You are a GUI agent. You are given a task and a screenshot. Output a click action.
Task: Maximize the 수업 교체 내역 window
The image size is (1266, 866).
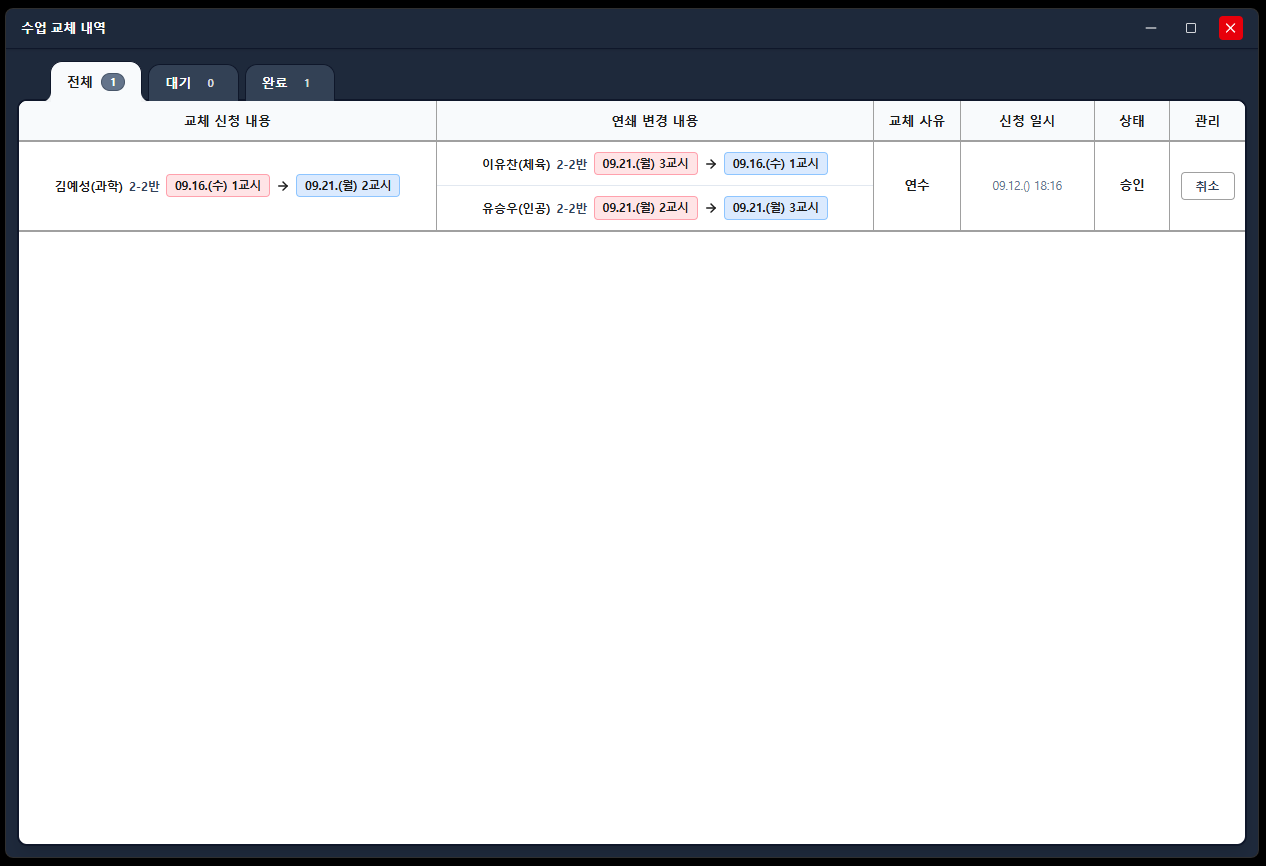click(x=1191, y=28)
